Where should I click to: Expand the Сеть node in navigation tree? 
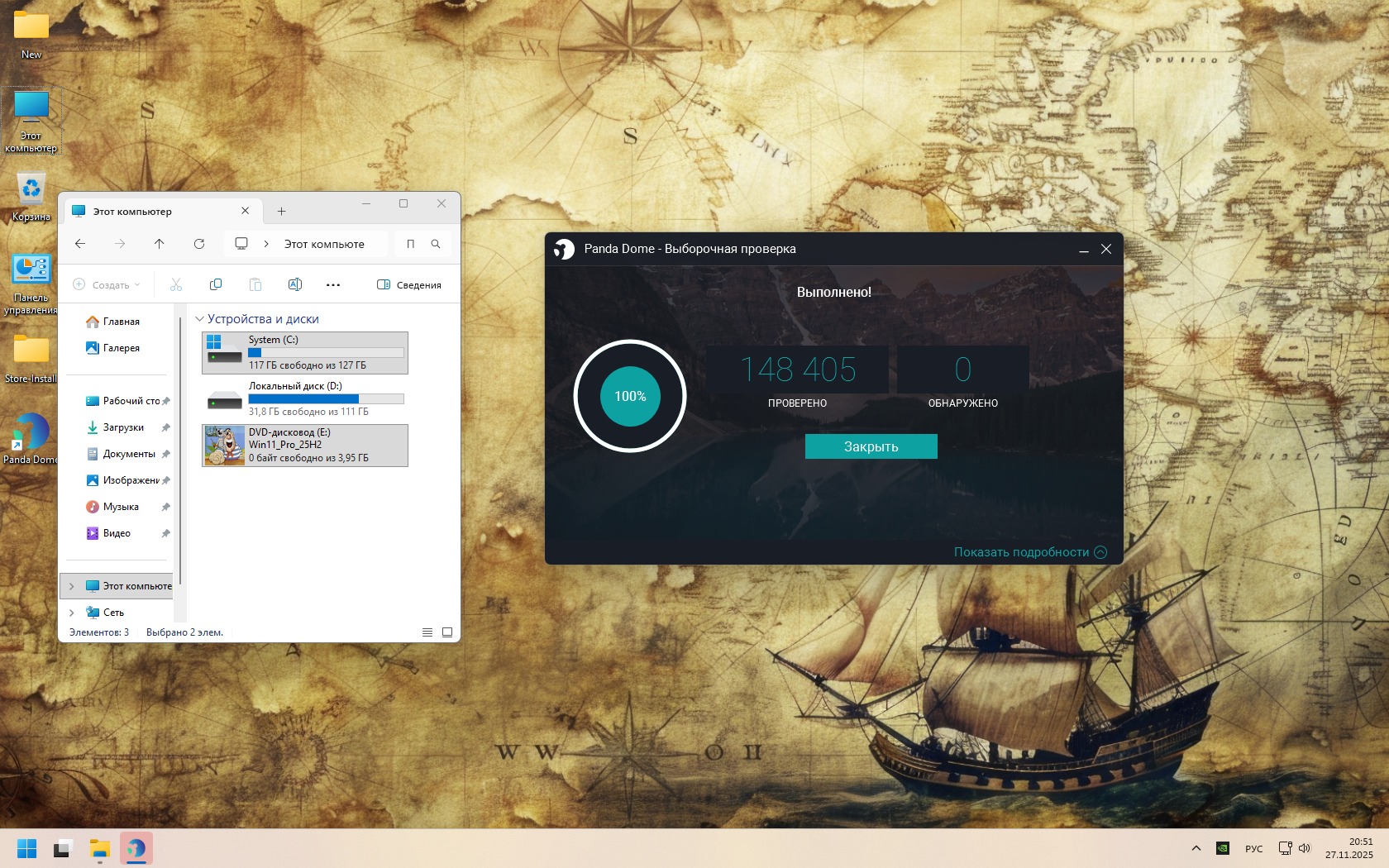[72, 613]
